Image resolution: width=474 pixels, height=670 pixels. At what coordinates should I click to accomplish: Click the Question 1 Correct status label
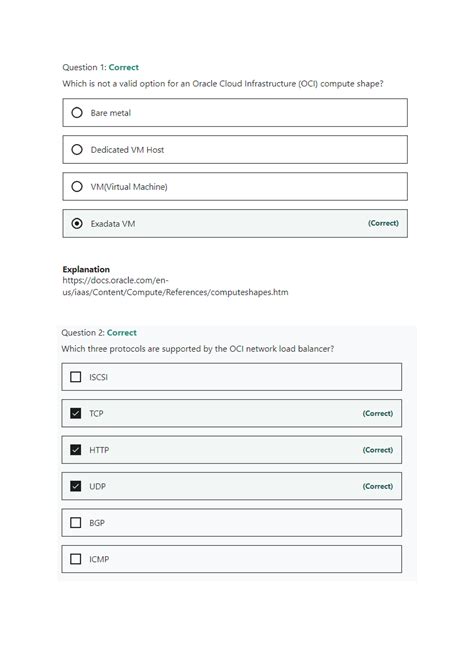tap(124, 67)
